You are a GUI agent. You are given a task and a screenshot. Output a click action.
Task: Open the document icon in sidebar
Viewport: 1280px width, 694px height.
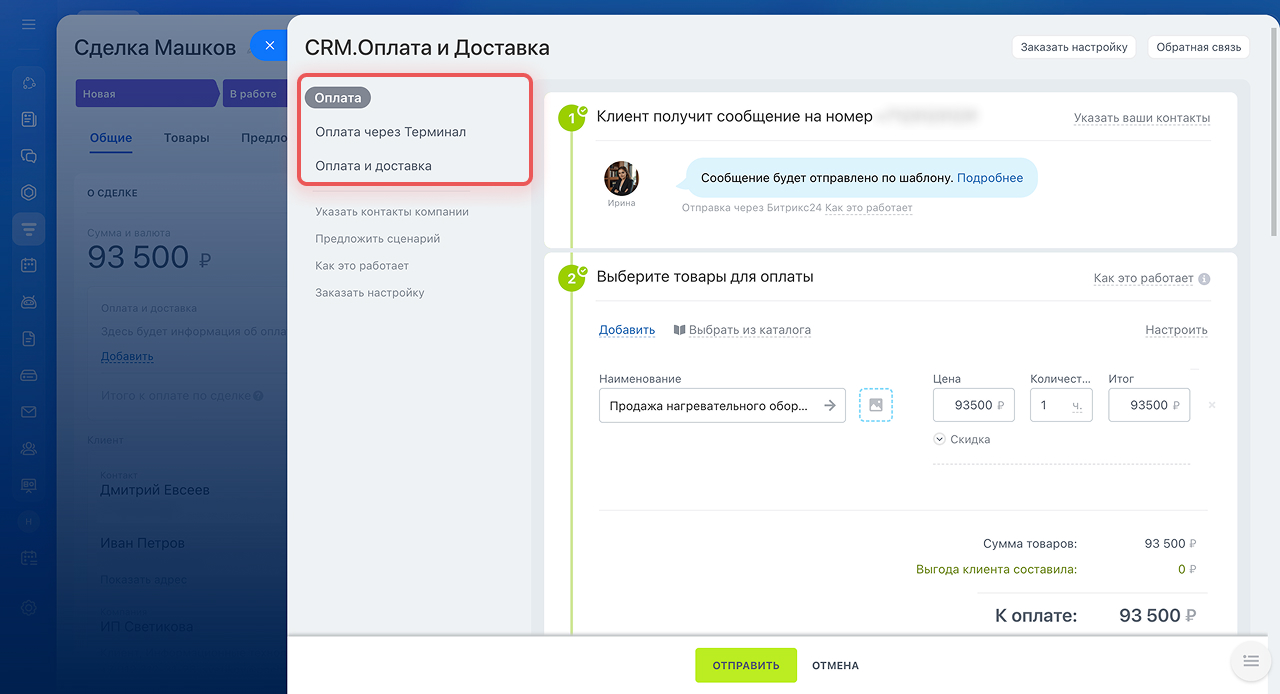coord(28,338)
